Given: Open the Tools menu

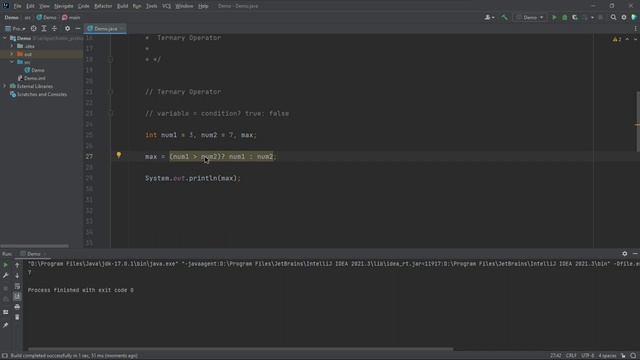Looking at the screenshot, I should [x=151, y=6].
